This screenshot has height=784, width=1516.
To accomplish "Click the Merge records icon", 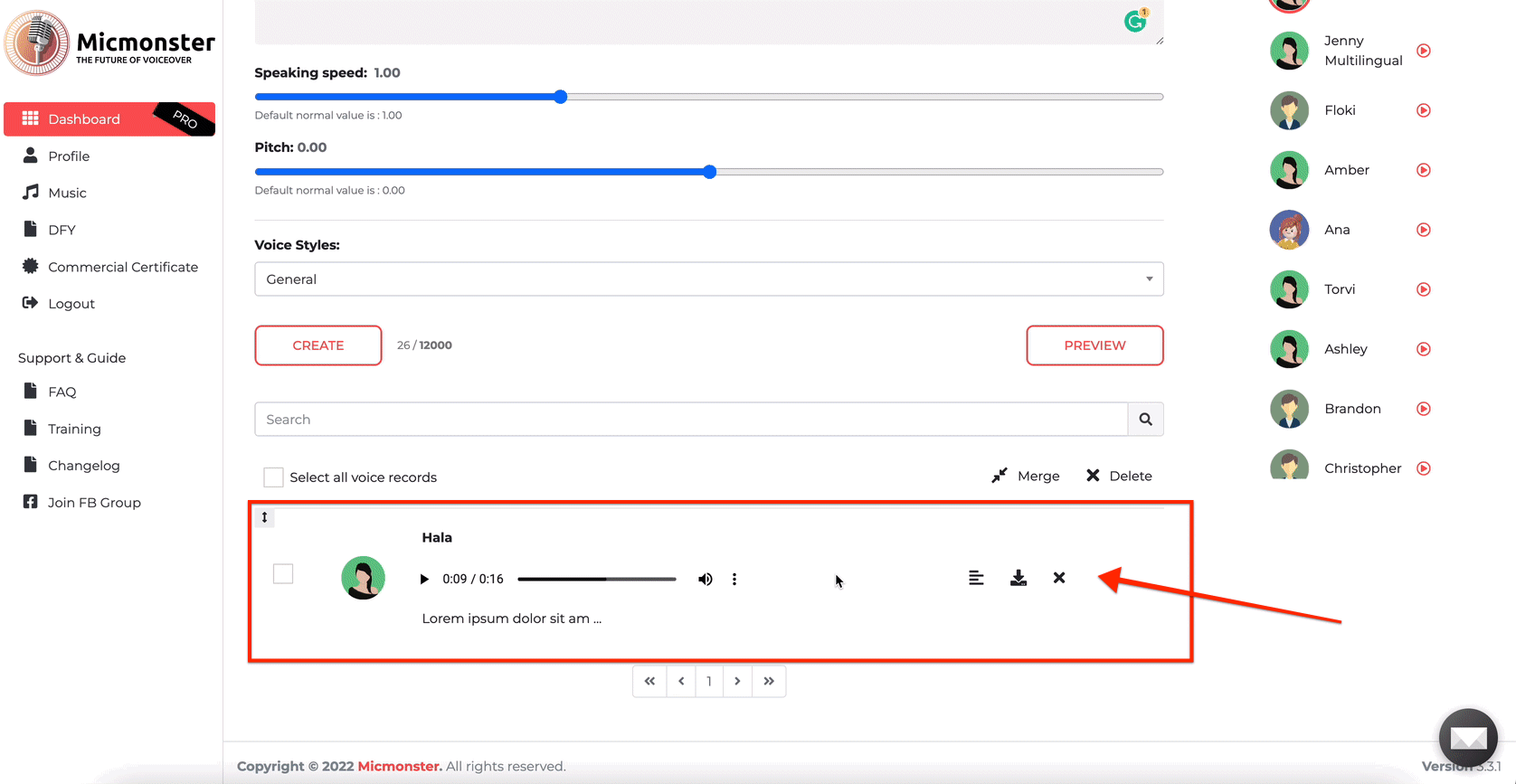I will point(1000,476).
